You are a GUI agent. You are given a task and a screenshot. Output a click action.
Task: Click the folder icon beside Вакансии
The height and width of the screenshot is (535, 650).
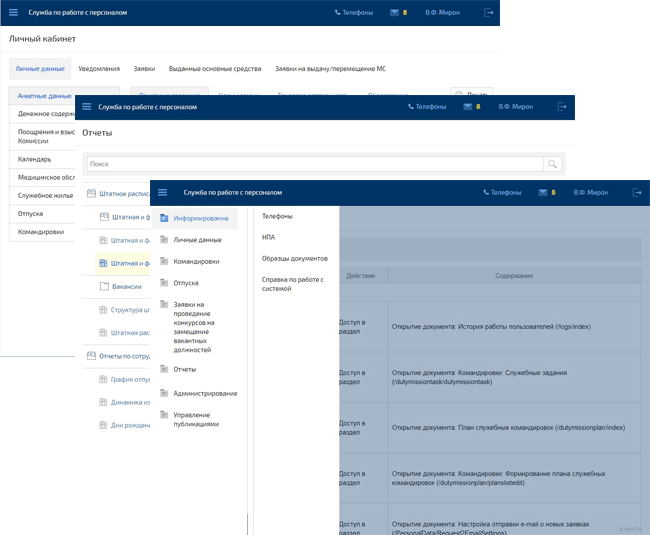104,286
